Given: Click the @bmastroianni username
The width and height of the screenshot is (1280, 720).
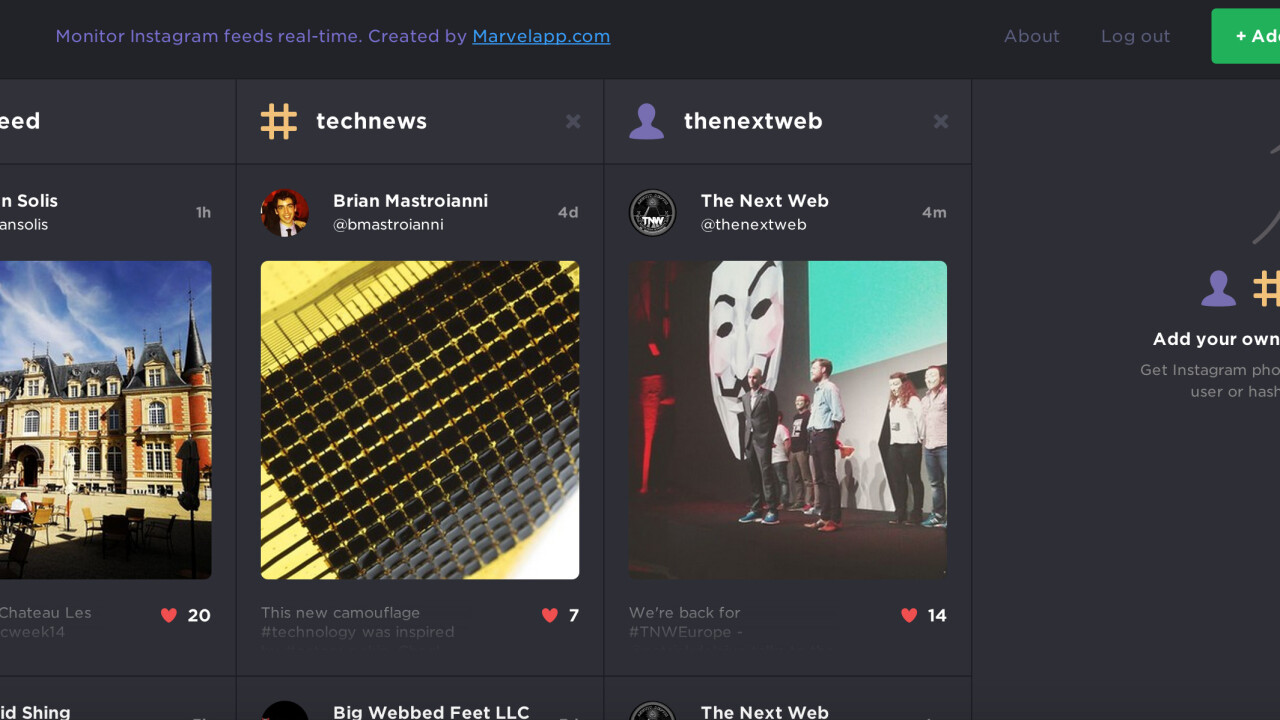Looking at the screenshot, I should pyautogui.click(x=389, y=224).
